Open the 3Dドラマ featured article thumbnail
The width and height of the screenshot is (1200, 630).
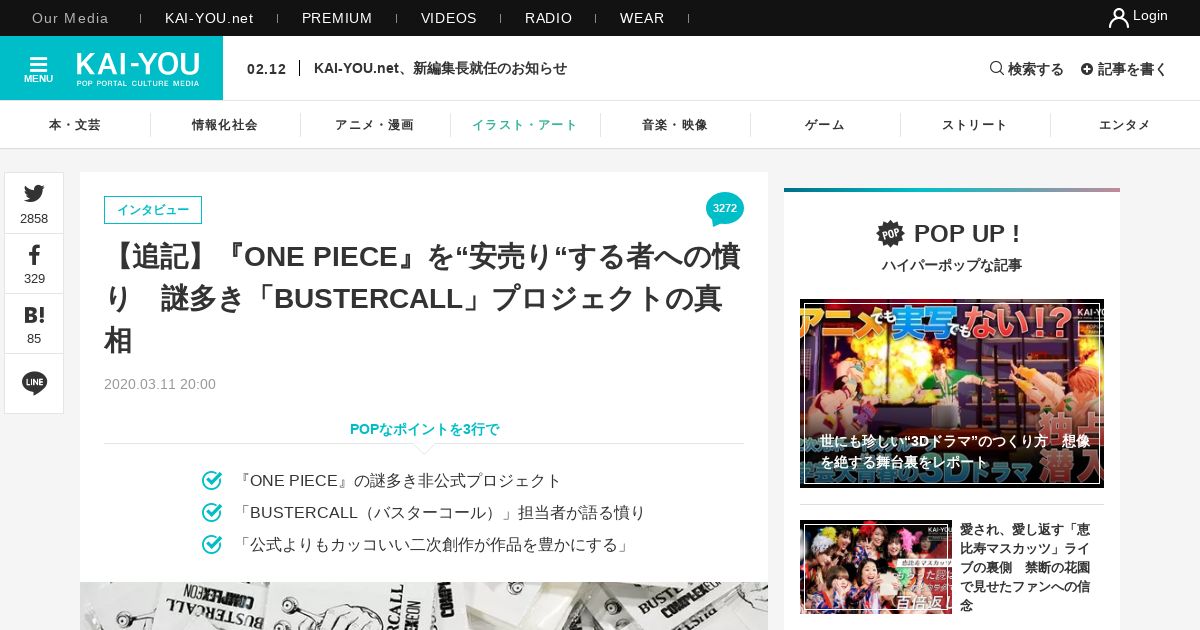point(952,393)
